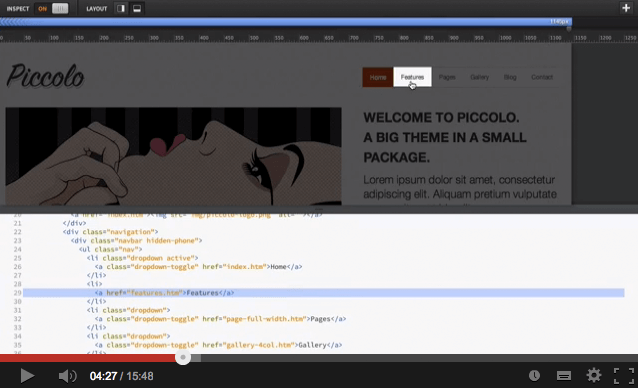Enter fullscreen mode

(624, 375)
